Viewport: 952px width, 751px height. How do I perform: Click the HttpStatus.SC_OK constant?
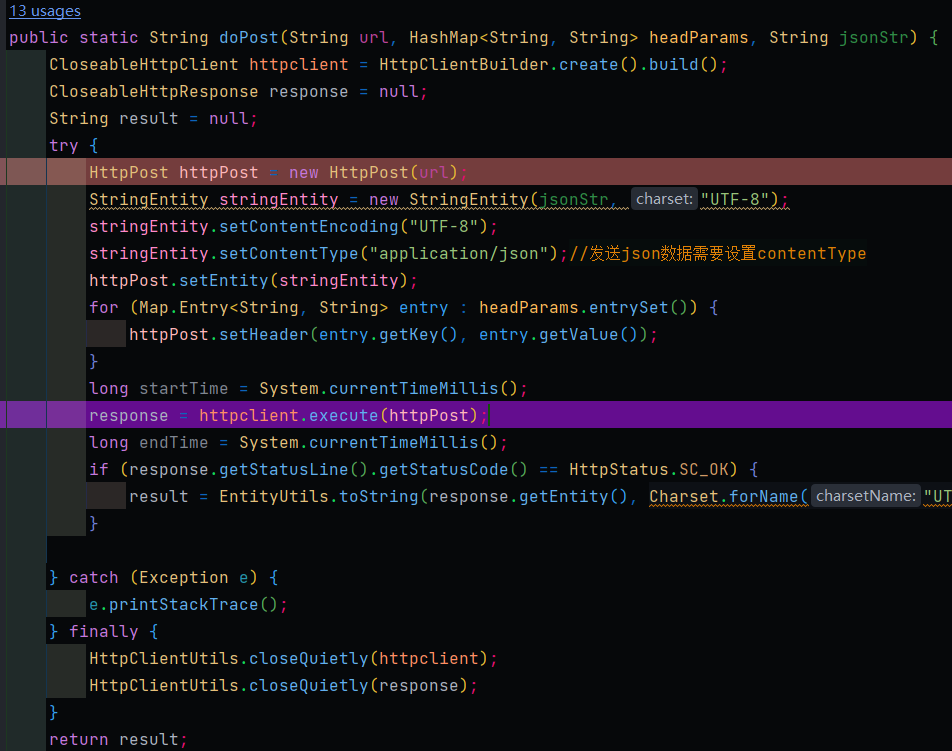[650, 468]
